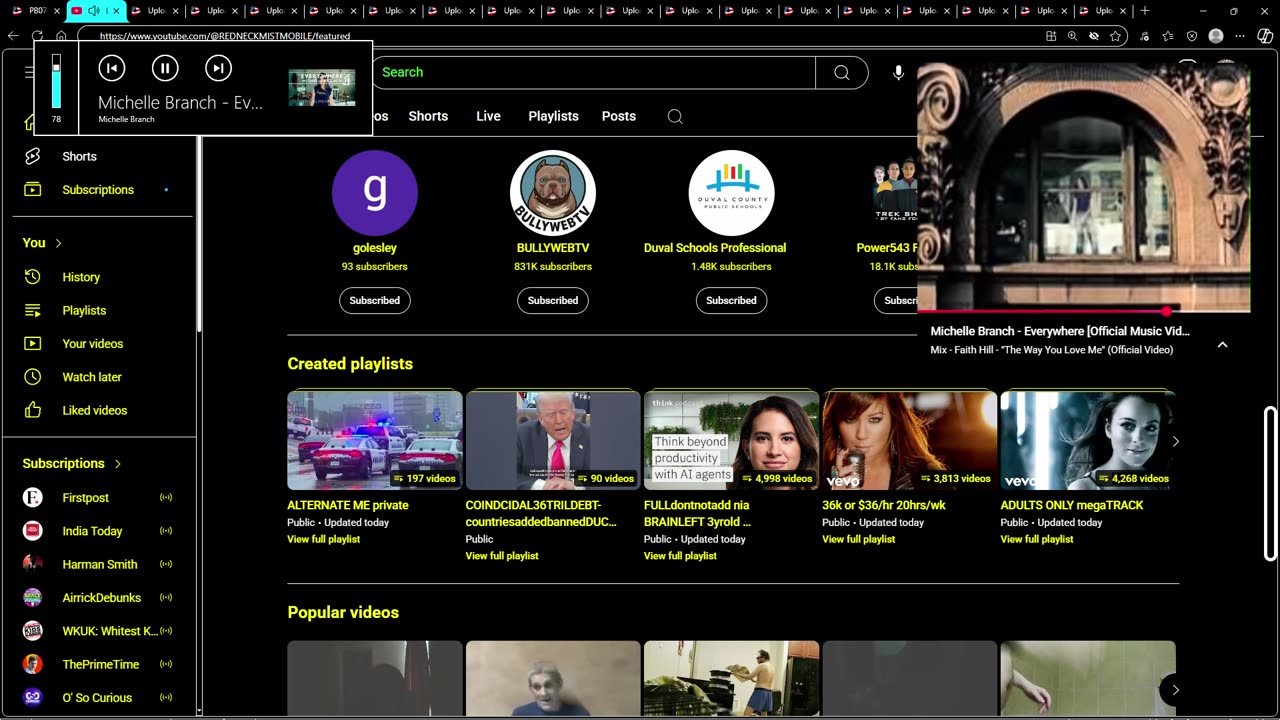
Task: Open the Edge Copilot icon
Action: pos(1265,36)
